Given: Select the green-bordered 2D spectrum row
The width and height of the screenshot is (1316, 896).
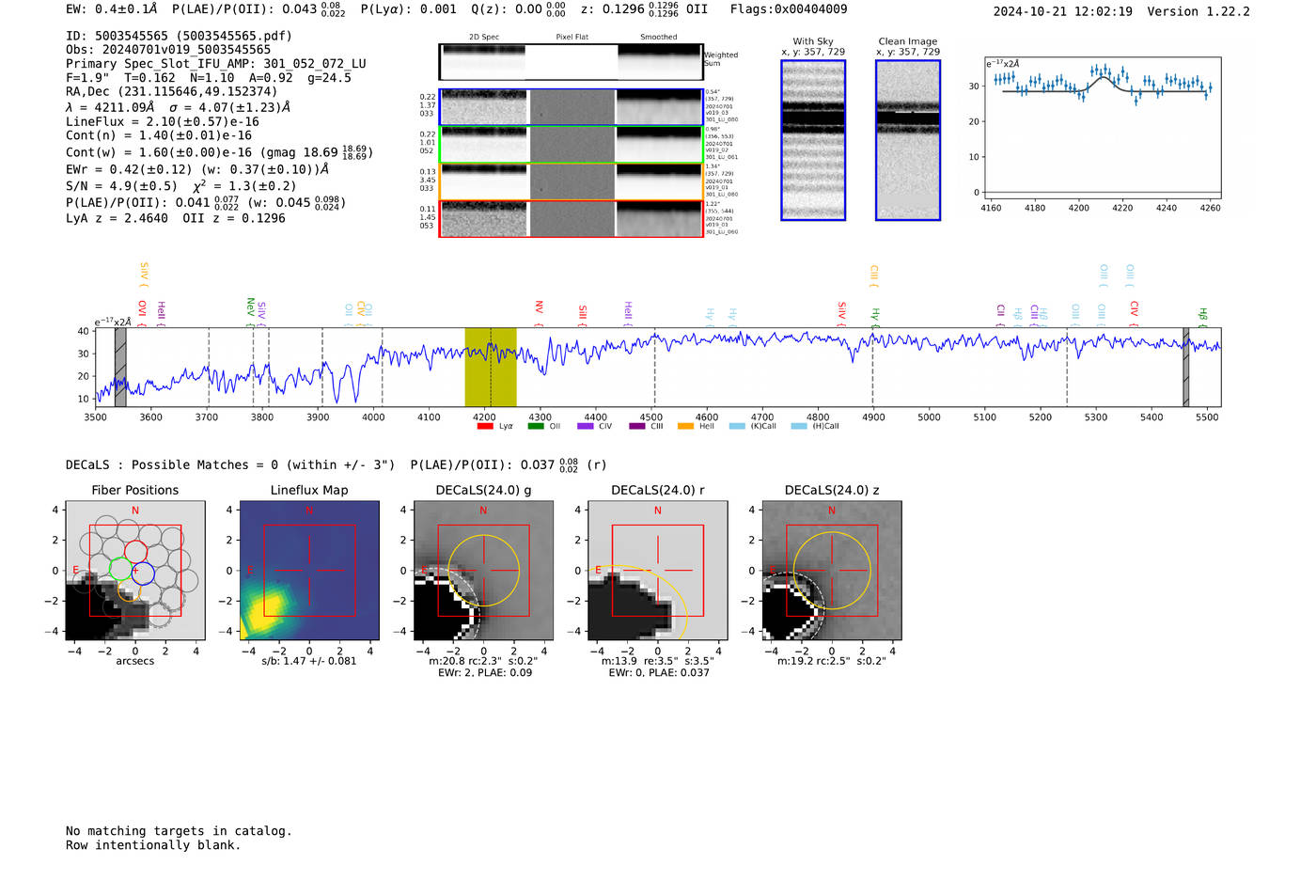Looking at the screenshot, I should point(571,145).
